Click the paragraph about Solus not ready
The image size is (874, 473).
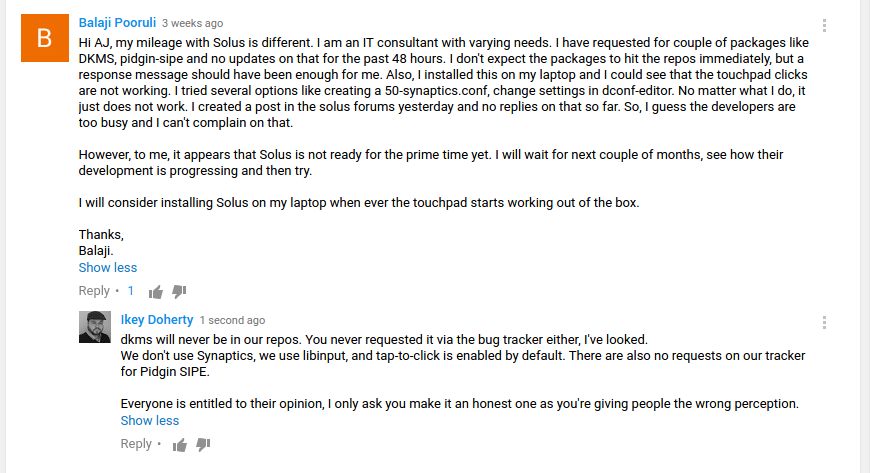point(431,163)
